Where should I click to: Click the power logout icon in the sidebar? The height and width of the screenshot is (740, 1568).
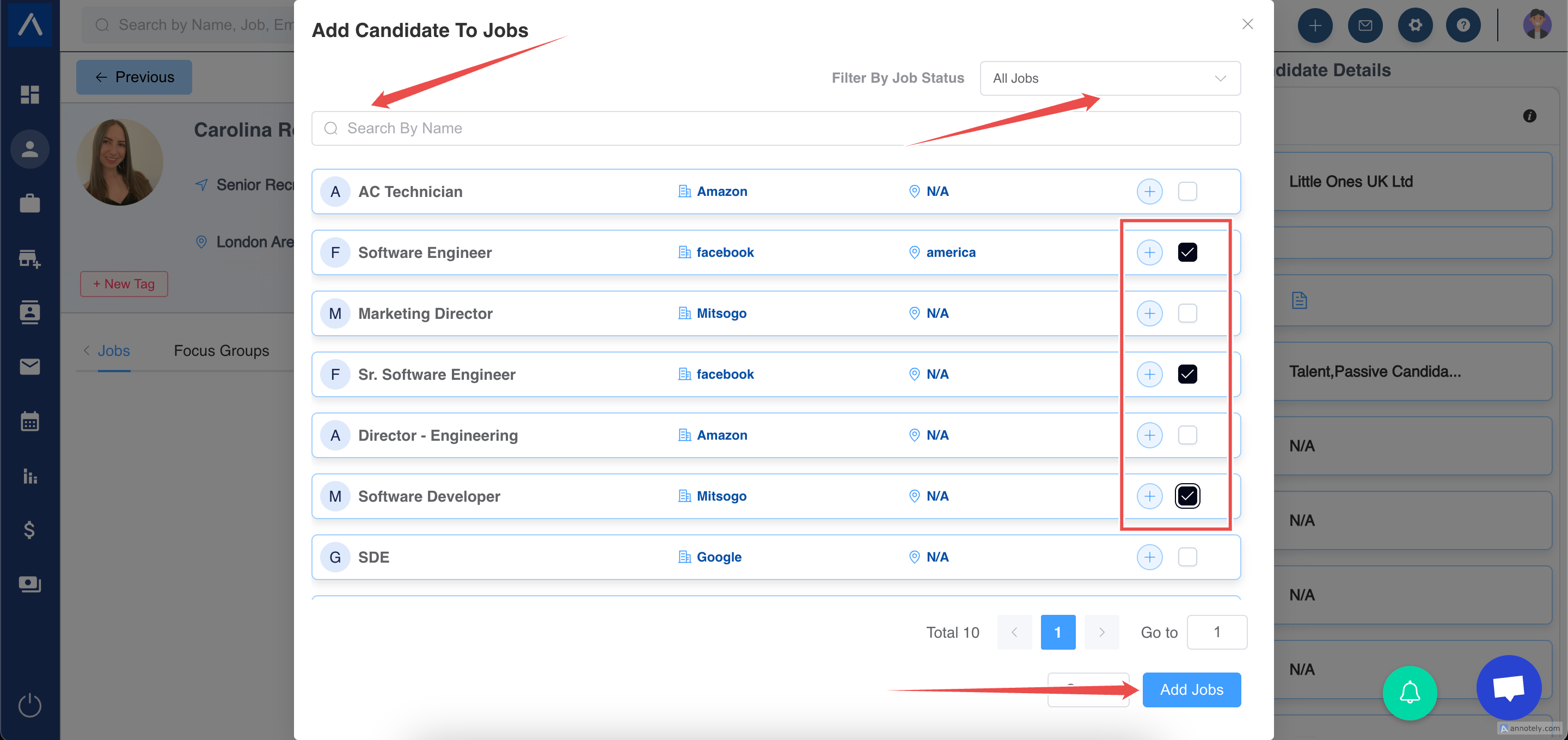coord(29,705)
